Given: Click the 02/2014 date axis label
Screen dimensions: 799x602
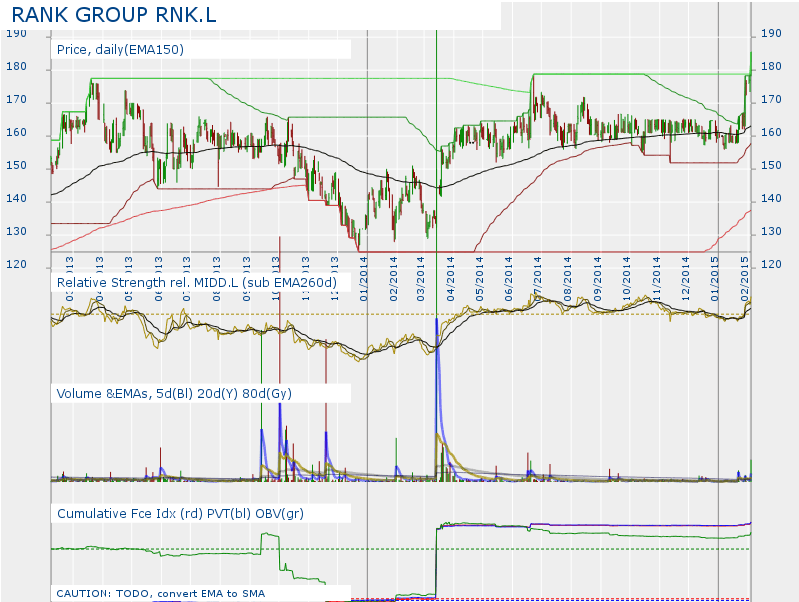Looking at the screenshot, I should pos(393,279).
